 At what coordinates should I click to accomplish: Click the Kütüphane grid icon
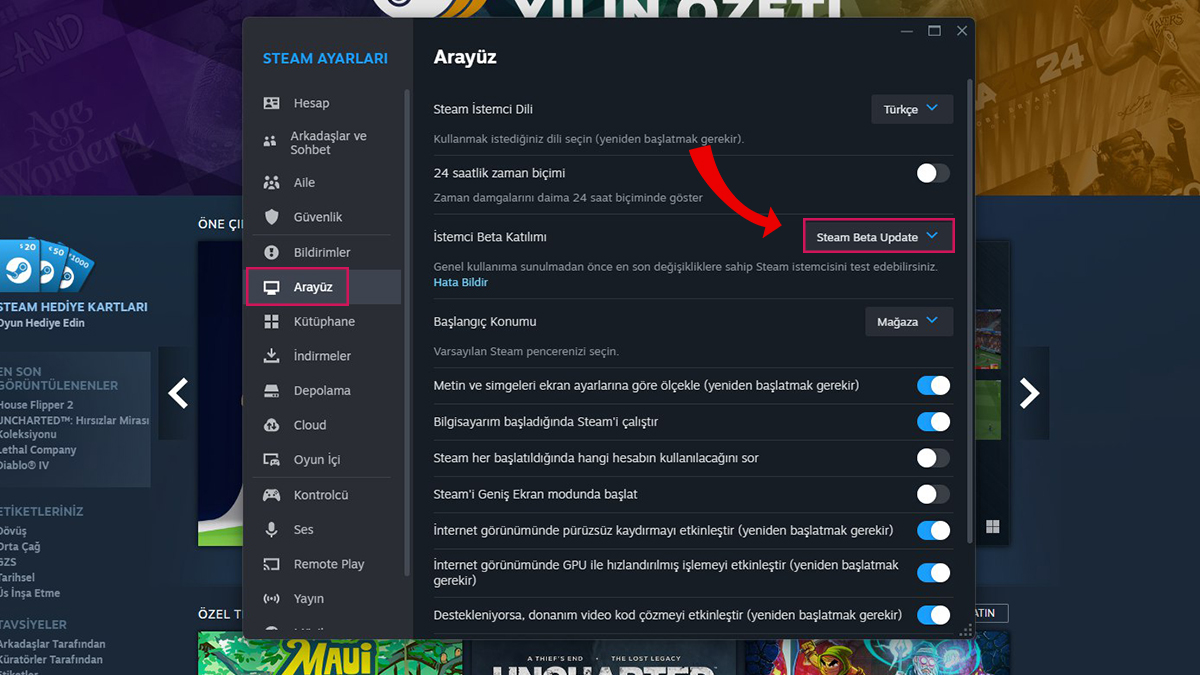tap(270, 321)
